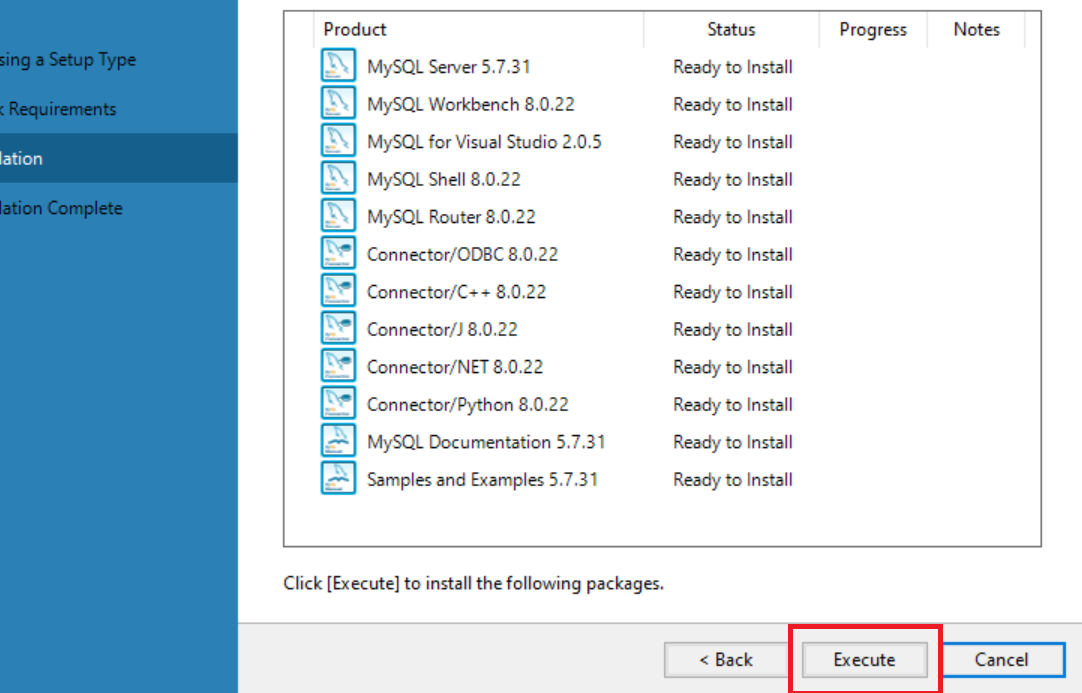Viewport: 1082px width, 693px height.
Task: Click Ready to Install status for Connector/ODBC
Action: [733, 254]
